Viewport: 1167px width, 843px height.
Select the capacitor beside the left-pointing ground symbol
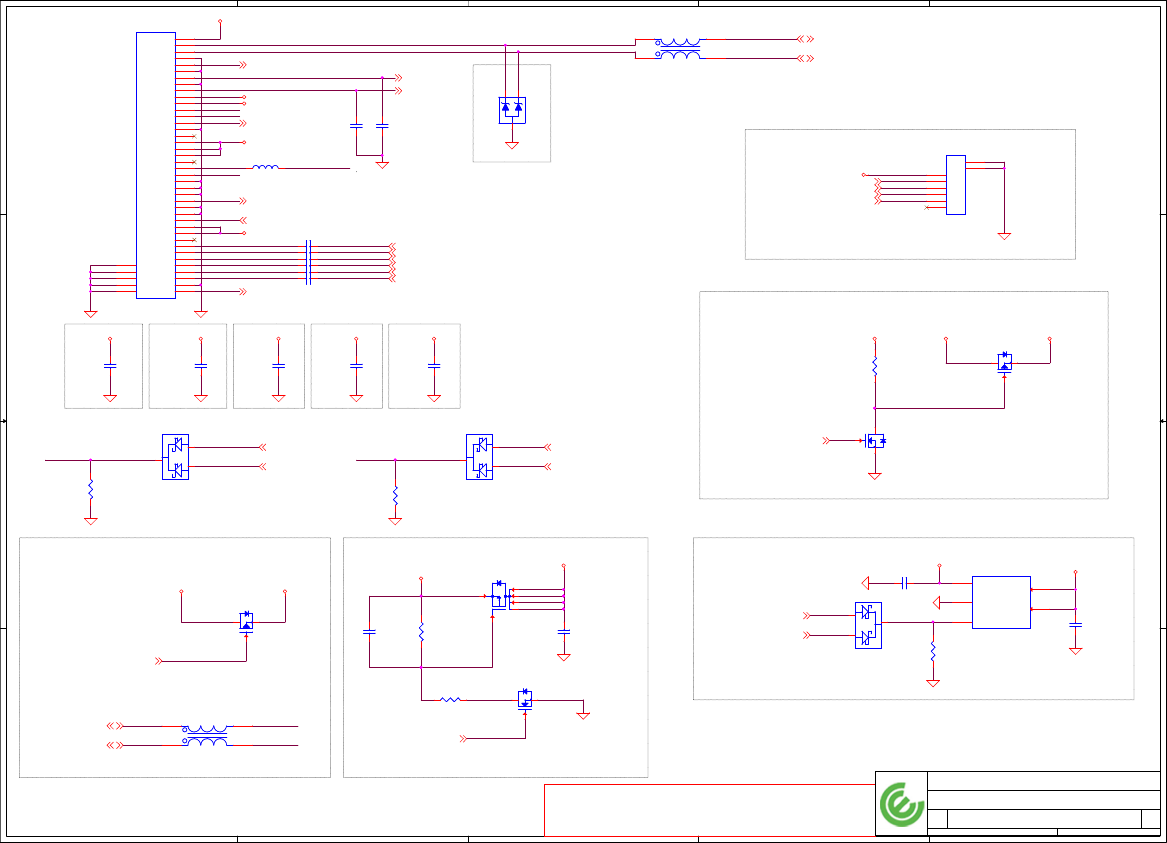(x=904, y=583)
